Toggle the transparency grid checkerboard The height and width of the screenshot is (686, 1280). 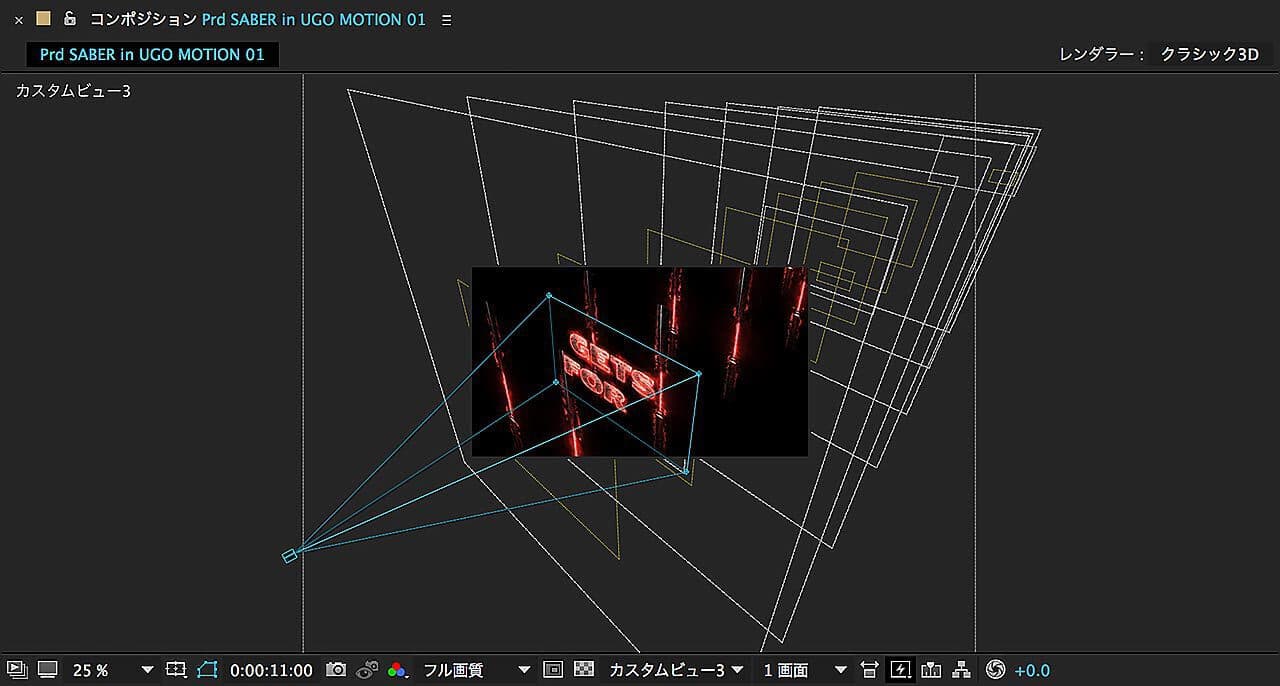point(585,669)
